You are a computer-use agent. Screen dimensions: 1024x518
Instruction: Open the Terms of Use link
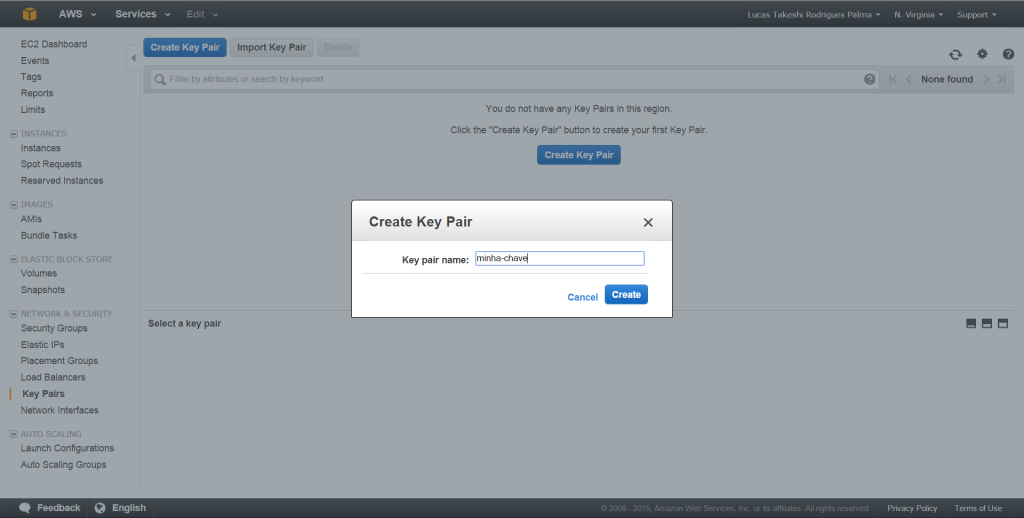coord(978,508)
